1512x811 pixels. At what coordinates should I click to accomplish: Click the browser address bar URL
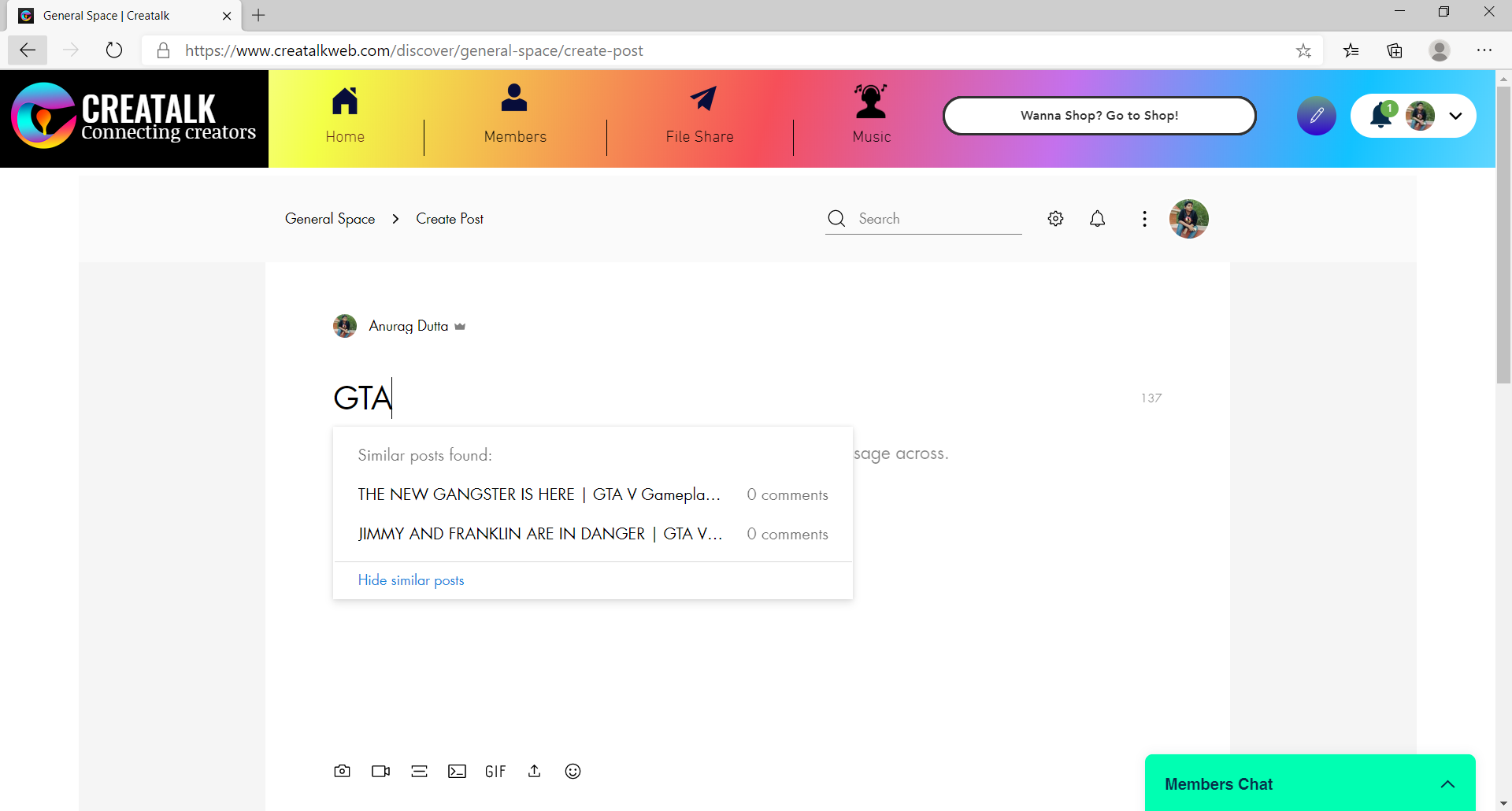point(414,50)
